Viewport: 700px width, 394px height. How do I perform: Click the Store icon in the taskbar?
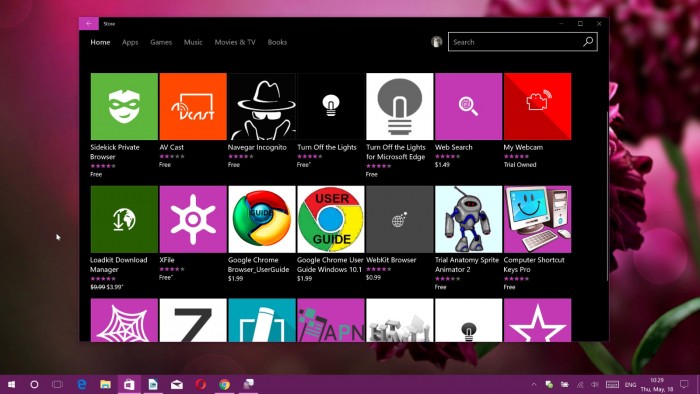coord(129,384)
